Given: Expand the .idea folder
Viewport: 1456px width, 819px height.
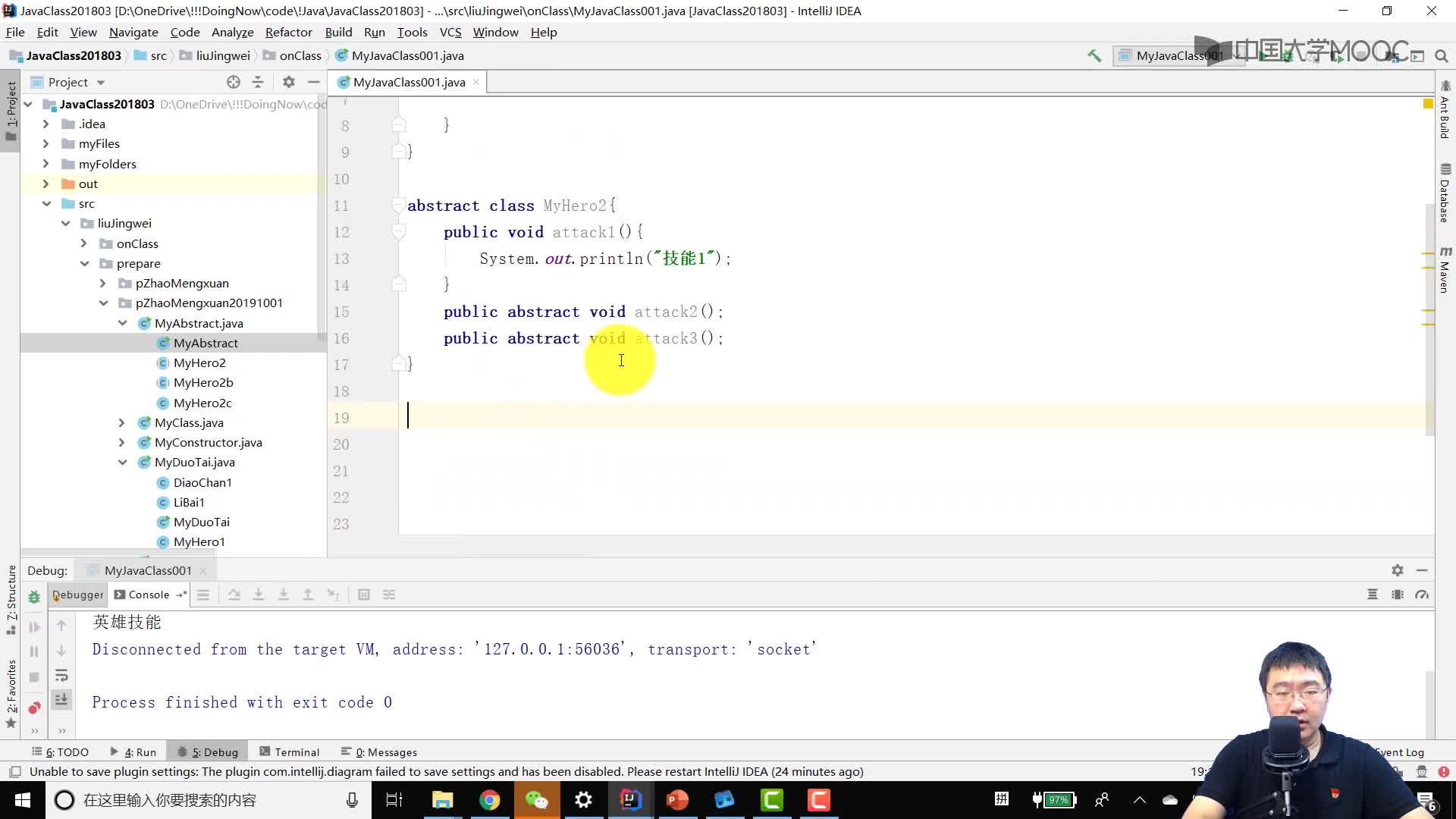Looking at the screenshot, I should (x=45, y=124).
